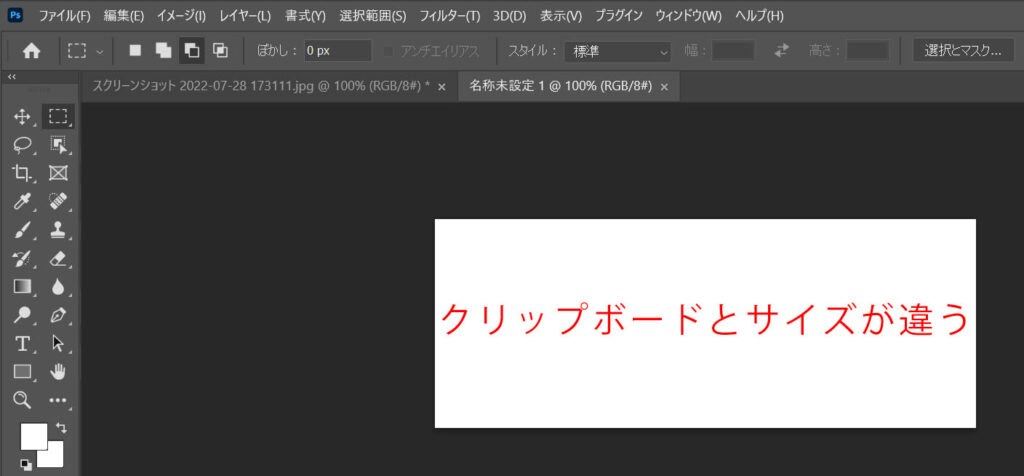This screenshot has width=1024, height=476.
Task: Toggle the アンチエイリアス checkbox
Action: [389, 51]
